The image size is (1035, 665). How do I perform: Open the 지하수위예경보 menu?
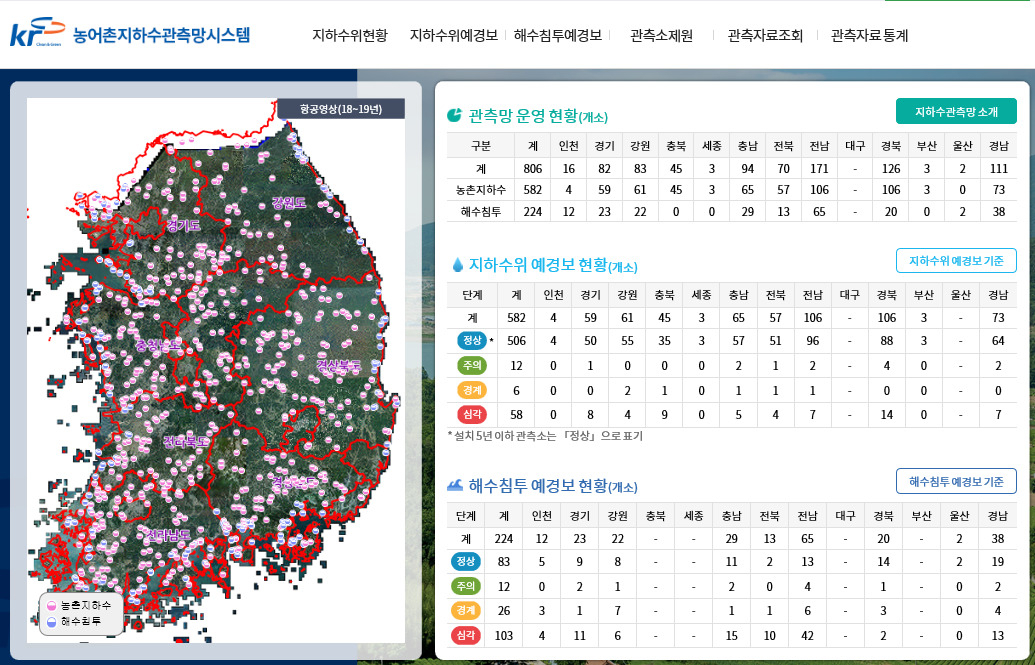click(453, 36)
